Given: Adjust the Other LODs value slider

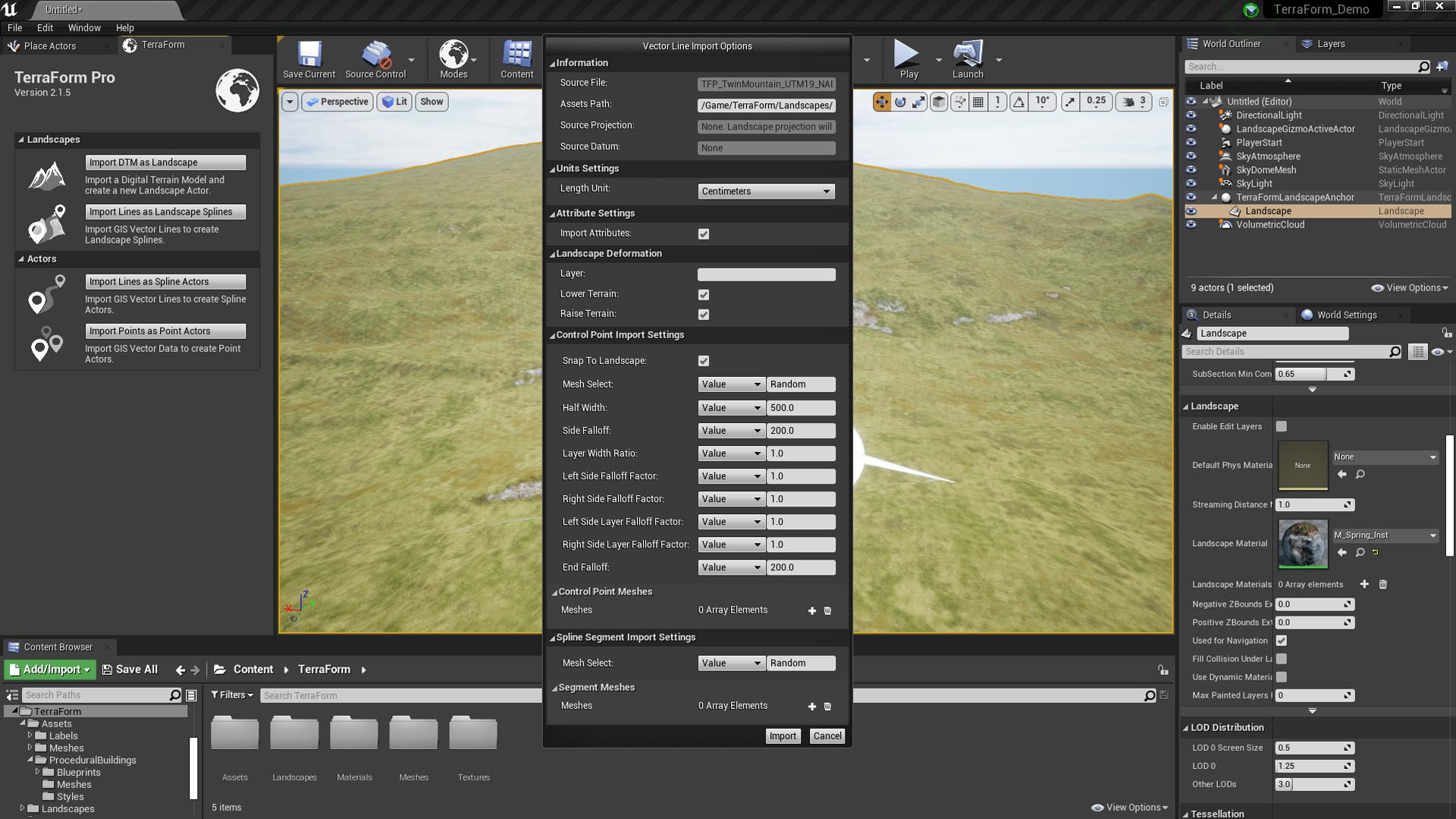Looking at the screenshot, I should 1314,784.
